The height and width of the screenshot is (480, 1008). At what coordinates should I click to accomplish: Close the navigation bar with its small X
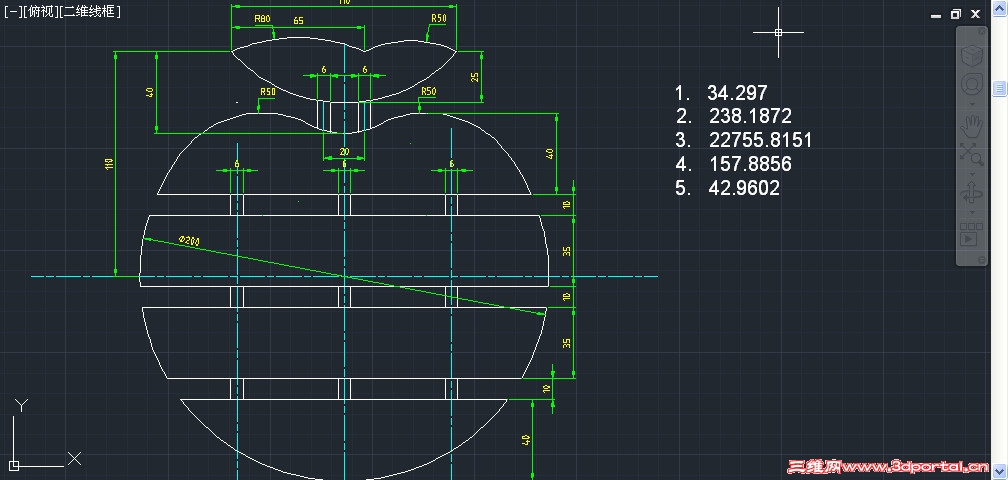pyautogui.click(x=982, y=31)
